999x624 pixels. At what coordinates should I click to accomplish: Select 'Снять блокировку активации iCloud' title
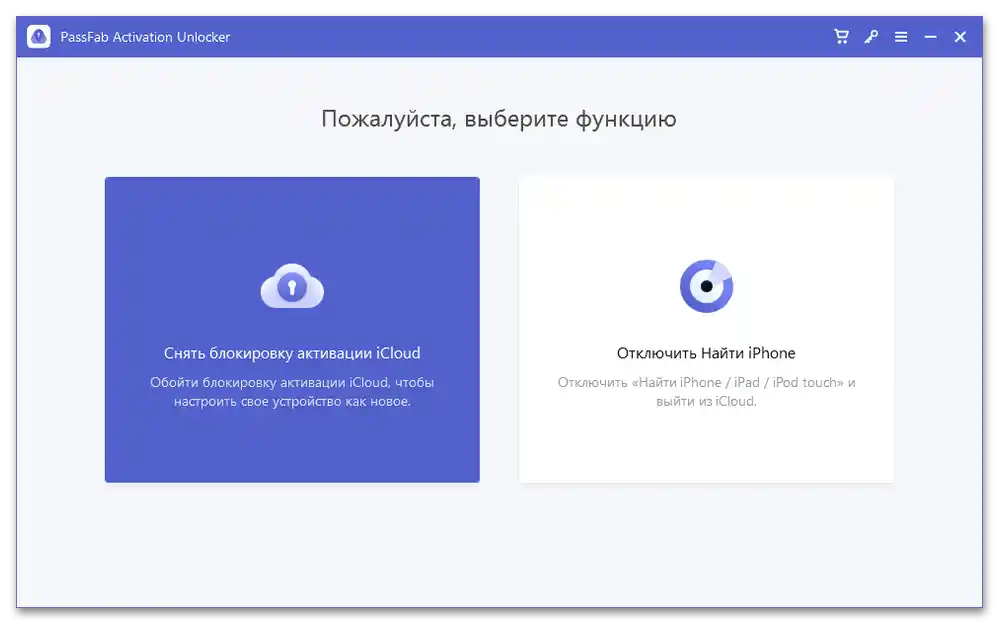click(292, 353)
